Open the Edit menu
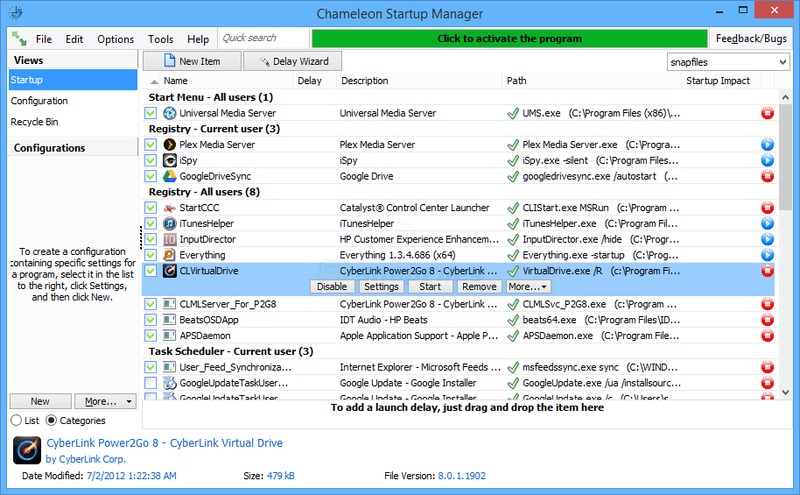This screenshot has width=800, height=495. (74, 39)
